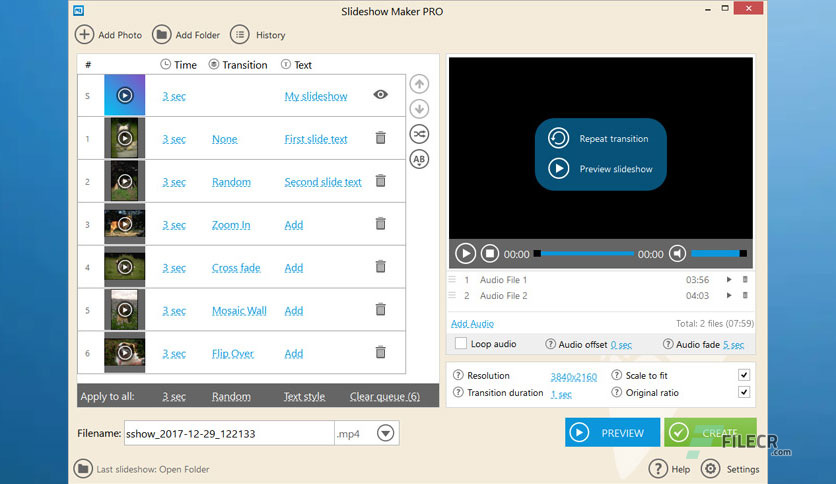Click the Transition column header
This screenshot has height=484, width=836.
(238, 64)
